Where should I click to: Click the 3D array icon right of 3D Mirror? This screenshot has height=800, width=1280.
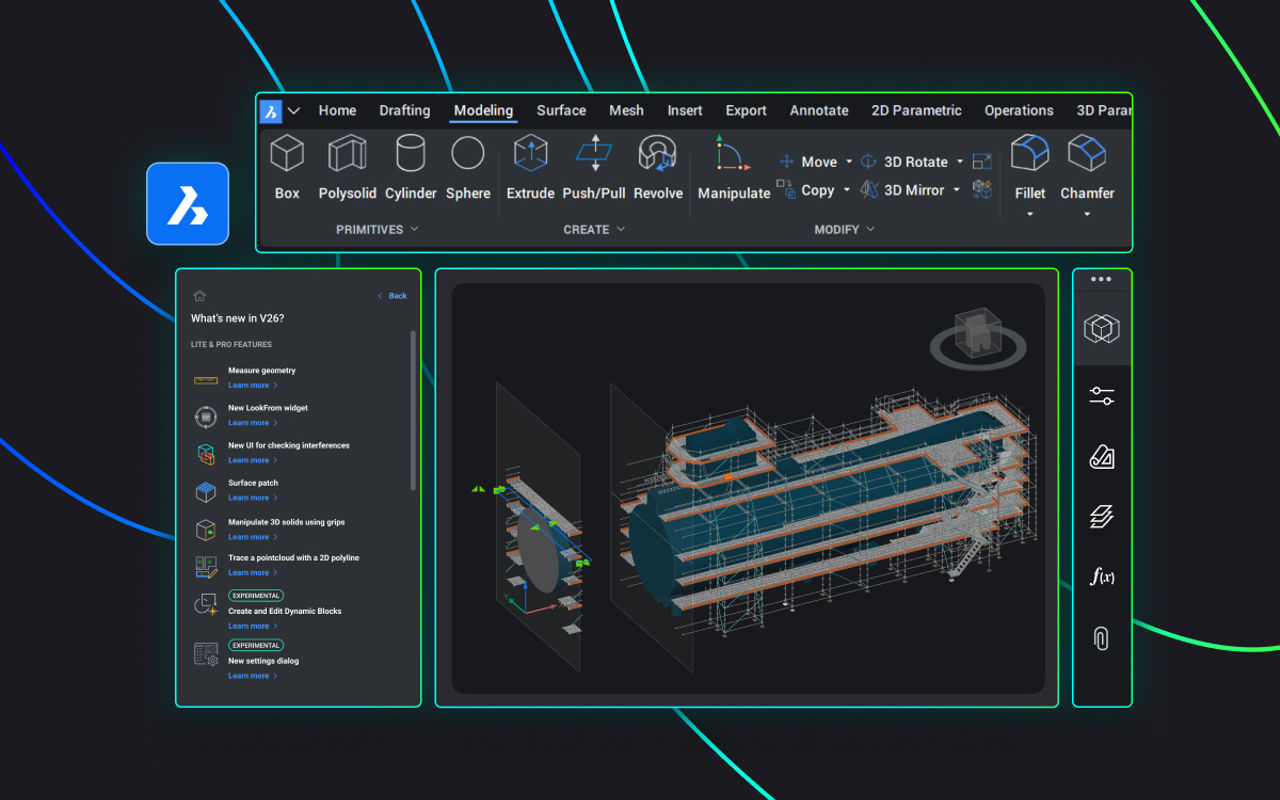coord(981,188)
